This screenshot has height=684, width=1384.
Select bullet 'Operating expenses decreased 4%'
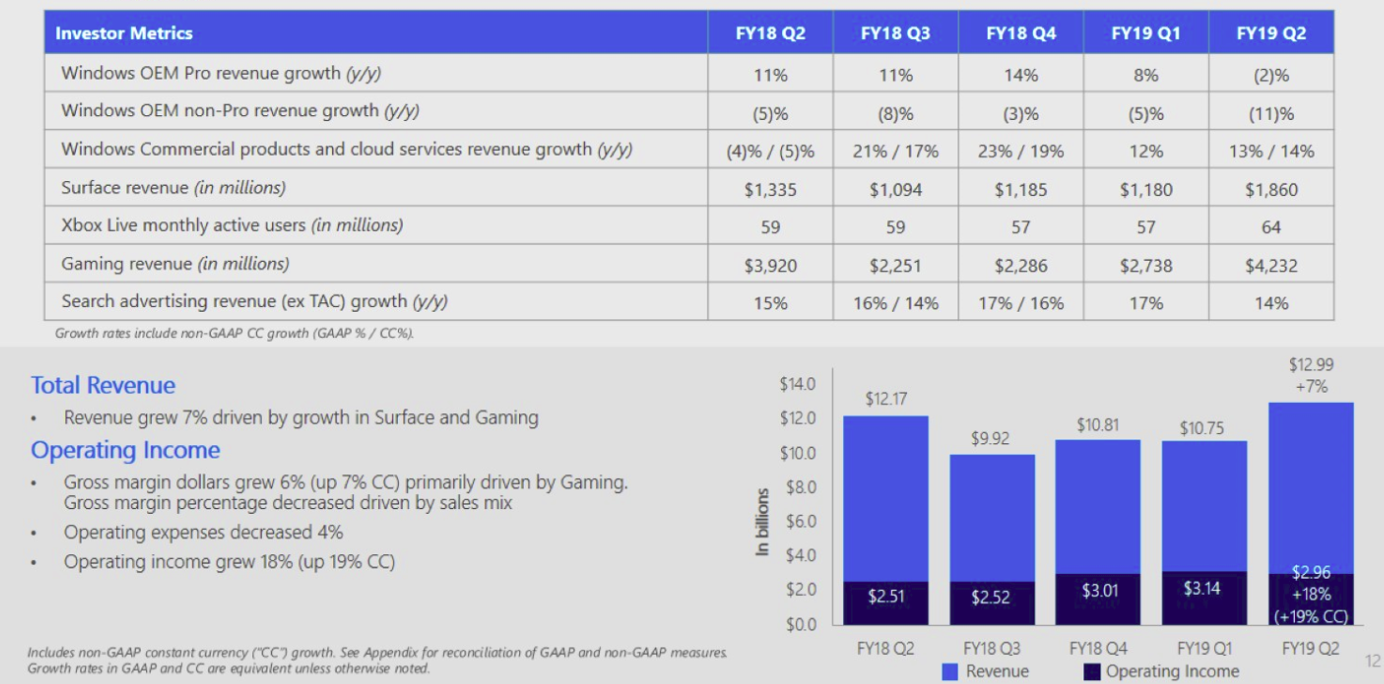coord(204,532)
